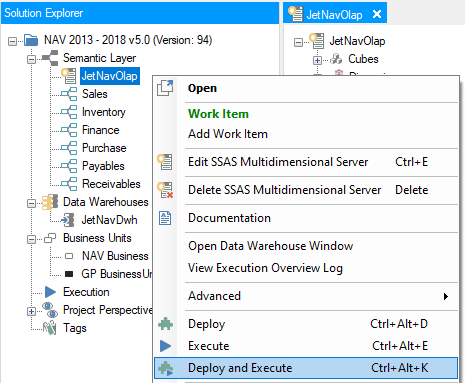The image size is (465, 383).
Task: Select the Receivables tree item
Action: 111,184
